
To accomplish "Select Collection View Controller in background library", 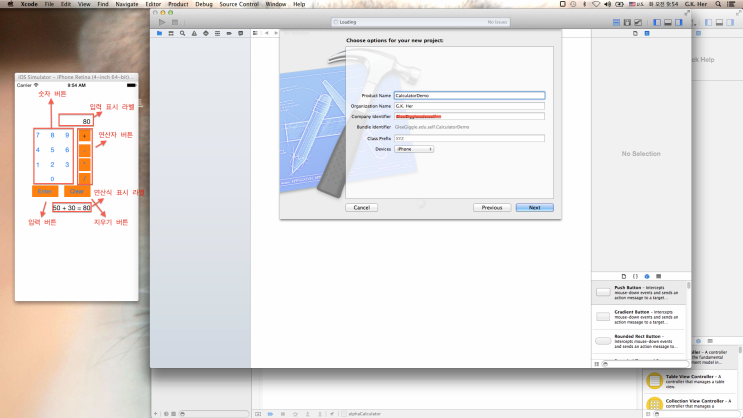I will tap(690, 403).
